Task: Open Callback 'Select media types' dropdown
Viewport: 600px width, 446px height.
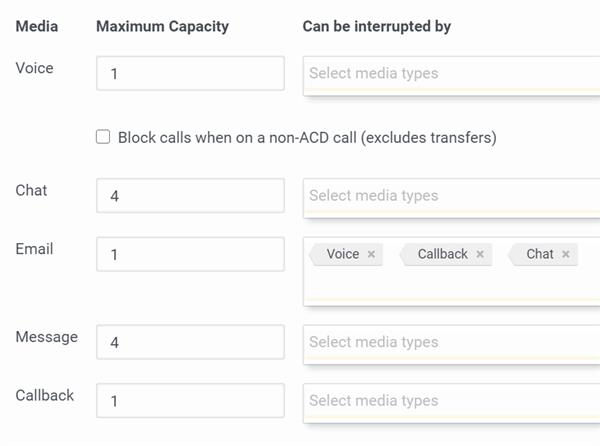Action: pos(450,401)
